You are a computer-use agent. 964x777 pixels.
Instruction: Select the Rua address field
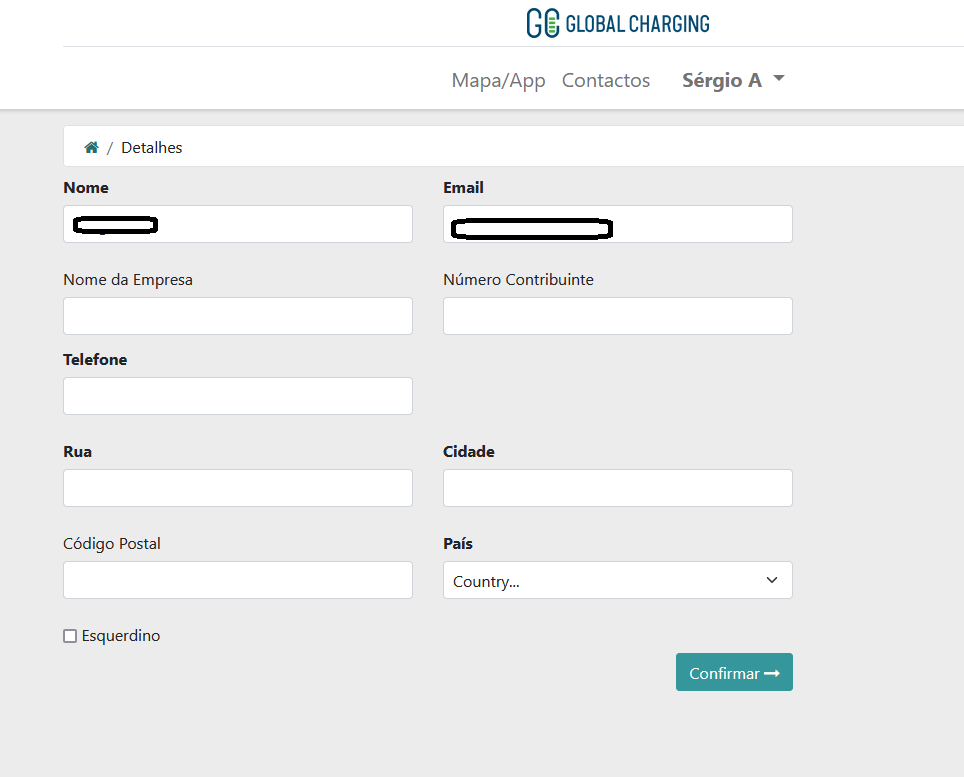click(237, 488)
